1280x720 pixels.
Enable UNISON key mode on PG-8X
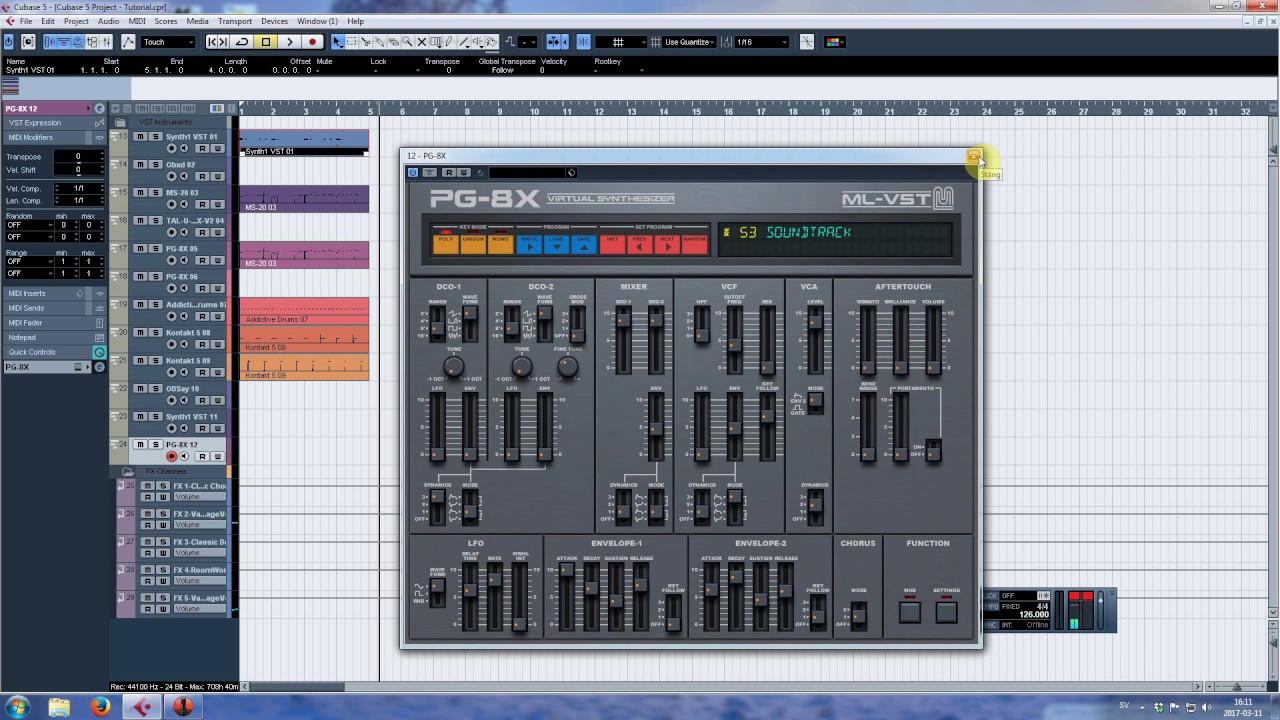pos(473,244)
